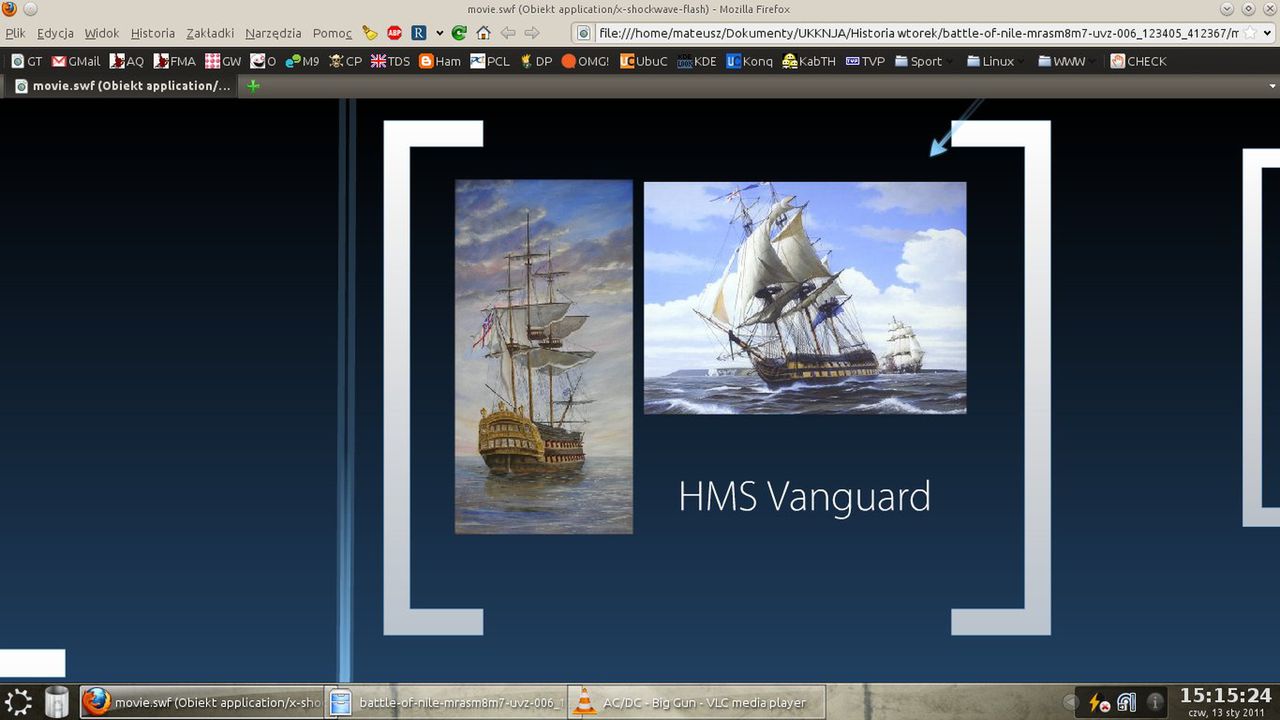Open the Konq bookmark

(749, 61)
